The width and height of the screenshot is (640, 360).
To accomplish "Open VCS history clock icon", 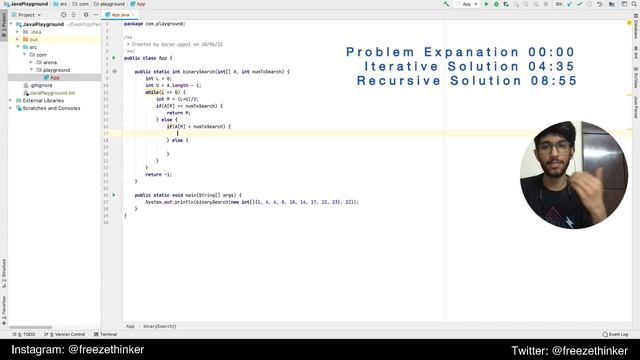I will [x=589, y=4].
